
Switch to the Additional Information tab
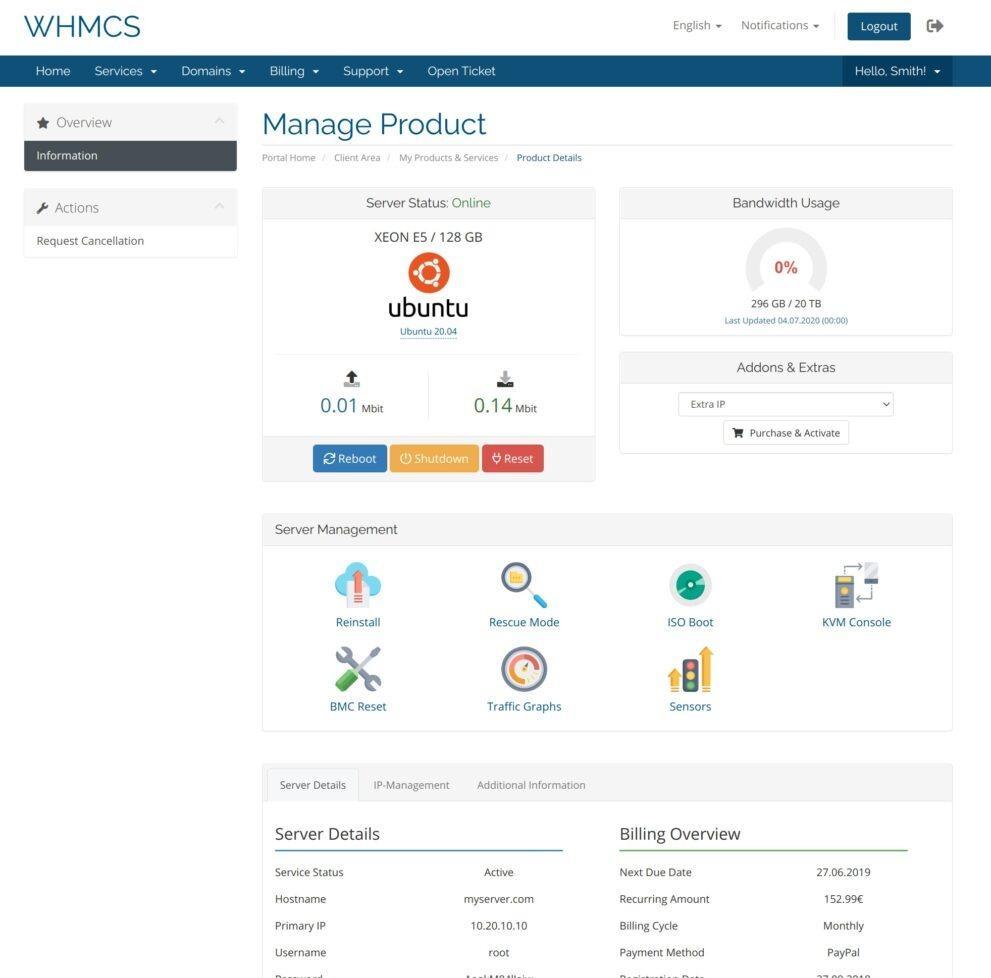coord(531,785)
